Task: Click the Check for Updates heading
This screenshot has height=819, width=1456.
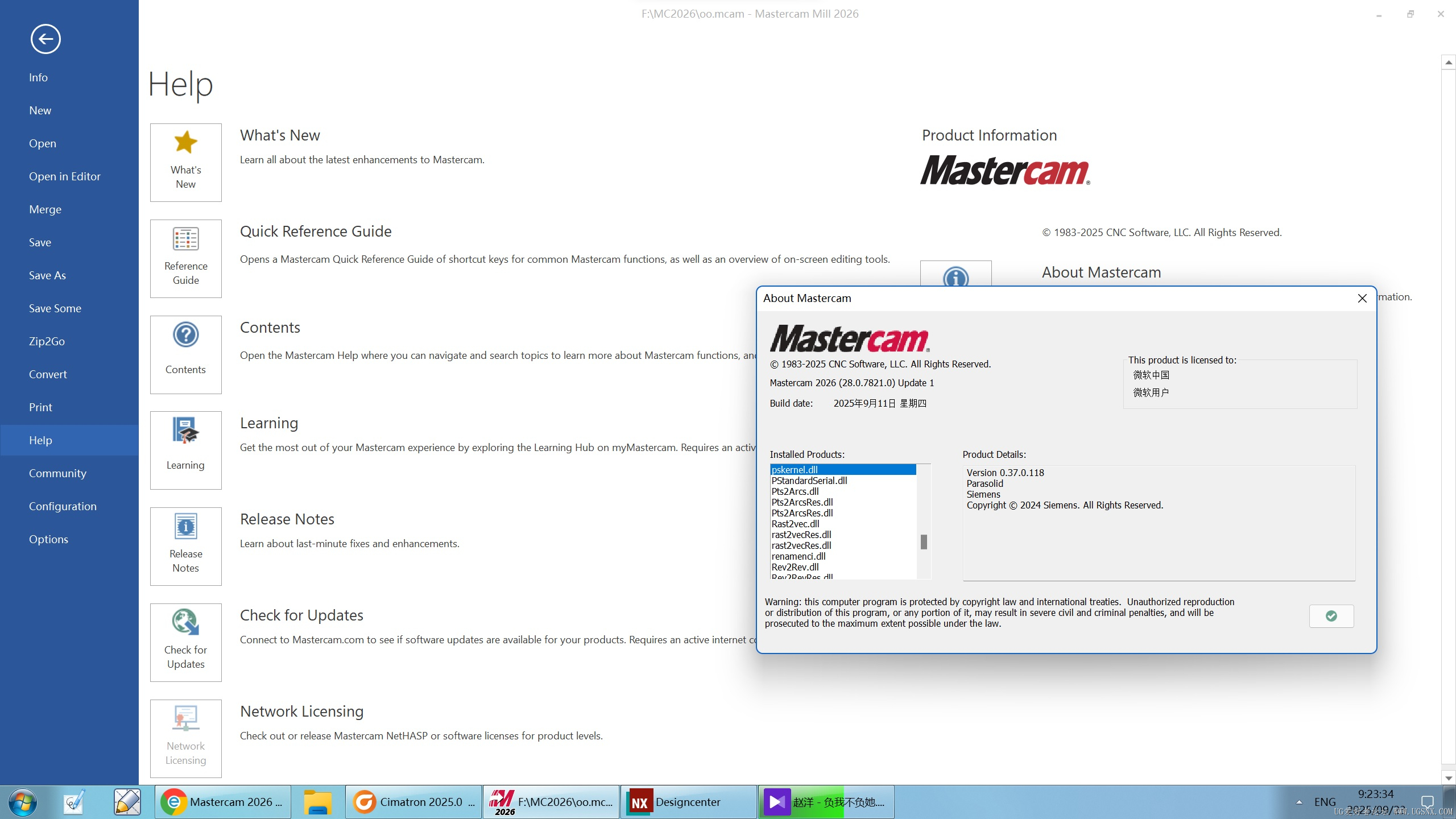Action: coord(301,615)
